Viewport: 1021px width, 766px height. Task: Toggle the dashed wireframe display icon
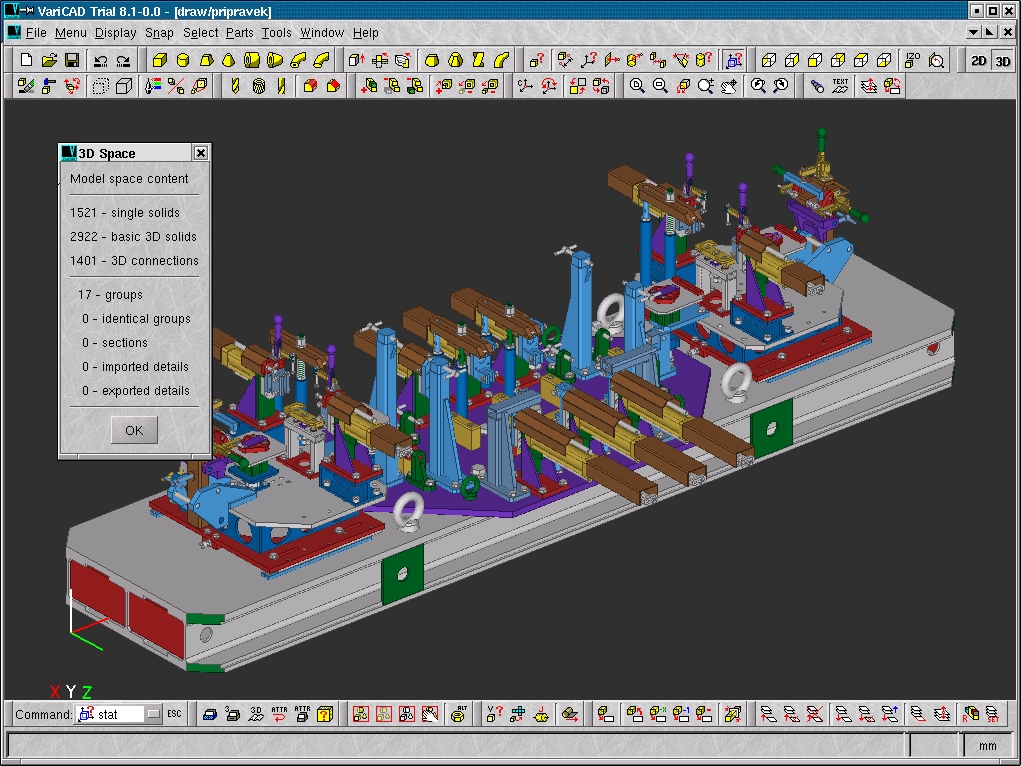[x=100, y=86]
